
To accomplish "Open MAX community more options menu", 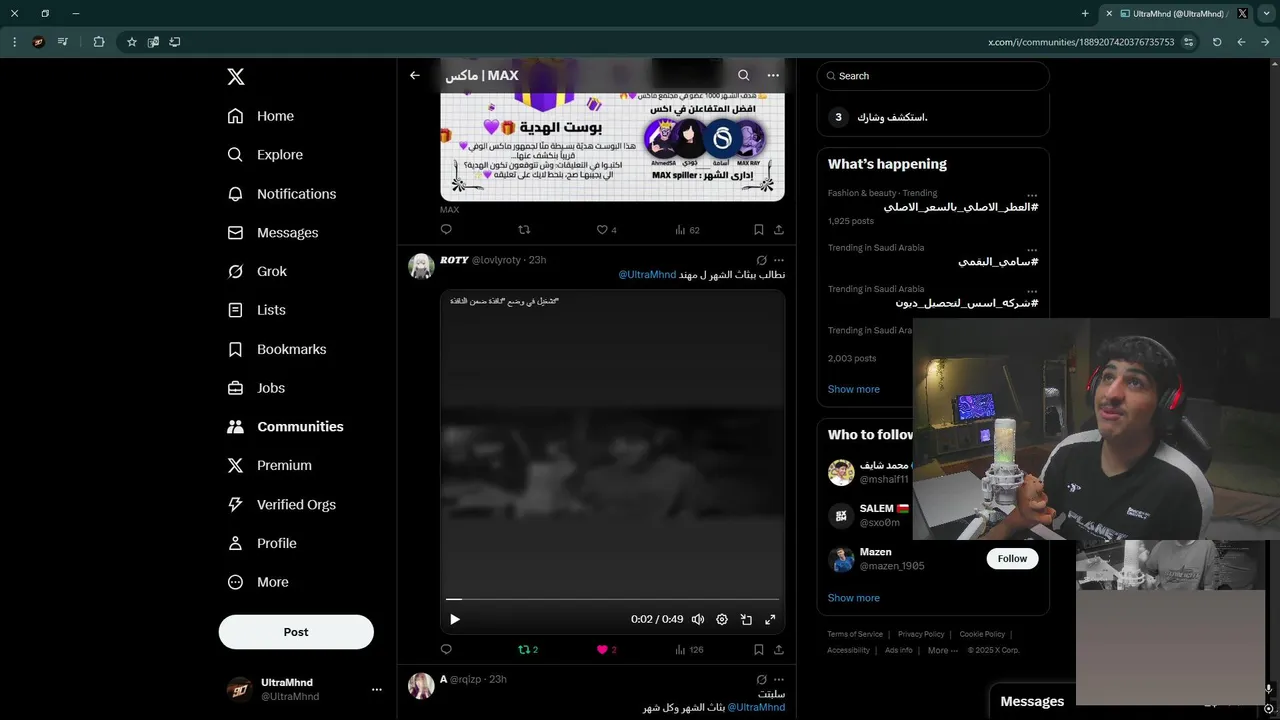I will 773,75.
